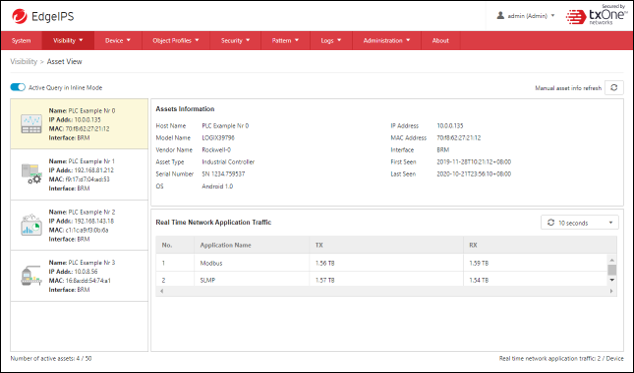634x373 pixels.
Task: Click the 1.59 TB RX value
Action: [x=479, y=263]
